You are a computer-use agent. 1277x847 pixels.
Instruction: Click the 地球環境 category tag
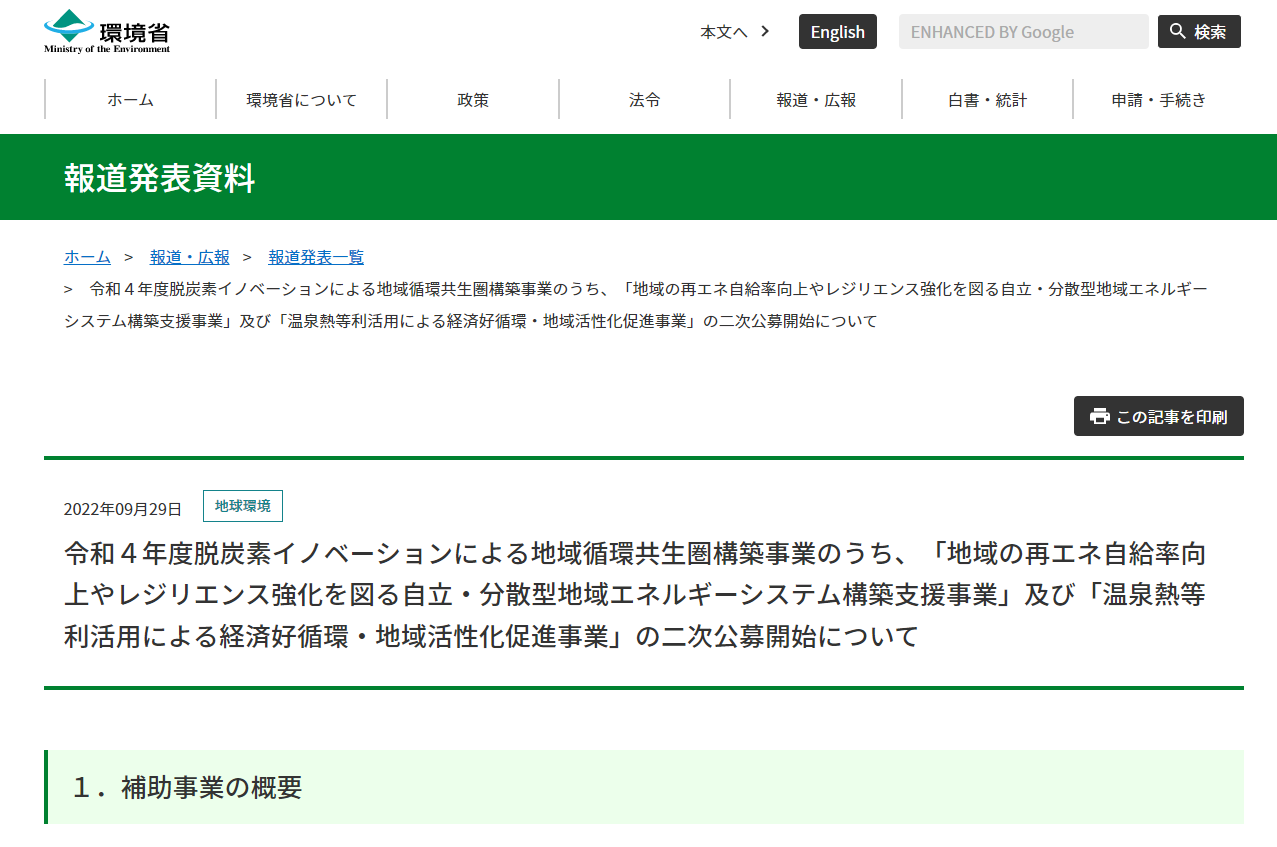(x=243, y=506)
